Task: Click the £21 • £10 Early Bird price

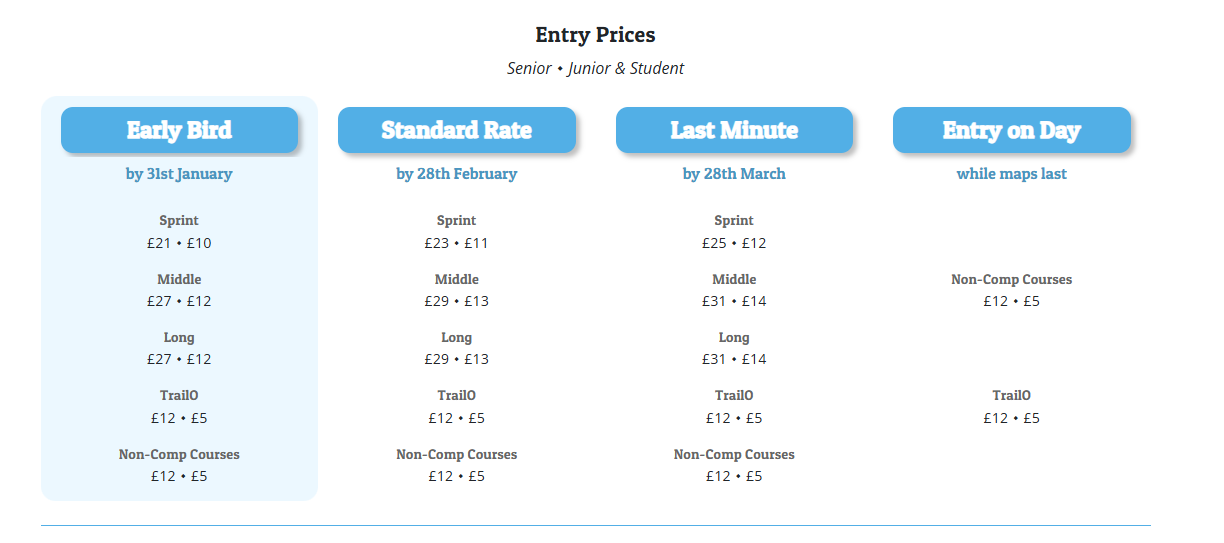Action: [x=179, y=243]
